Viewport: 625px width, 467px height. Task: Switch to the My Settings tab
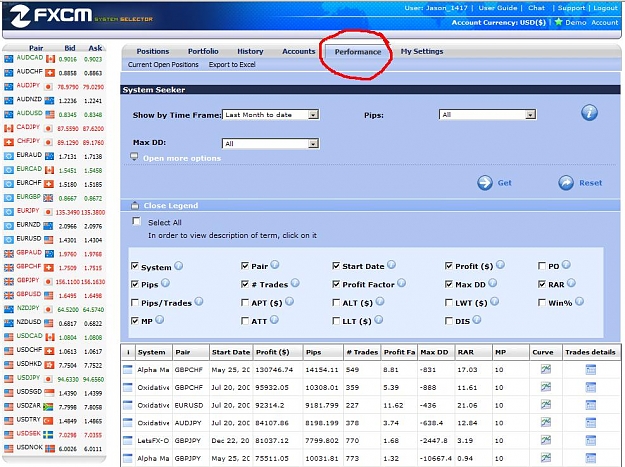pos(422,51)
